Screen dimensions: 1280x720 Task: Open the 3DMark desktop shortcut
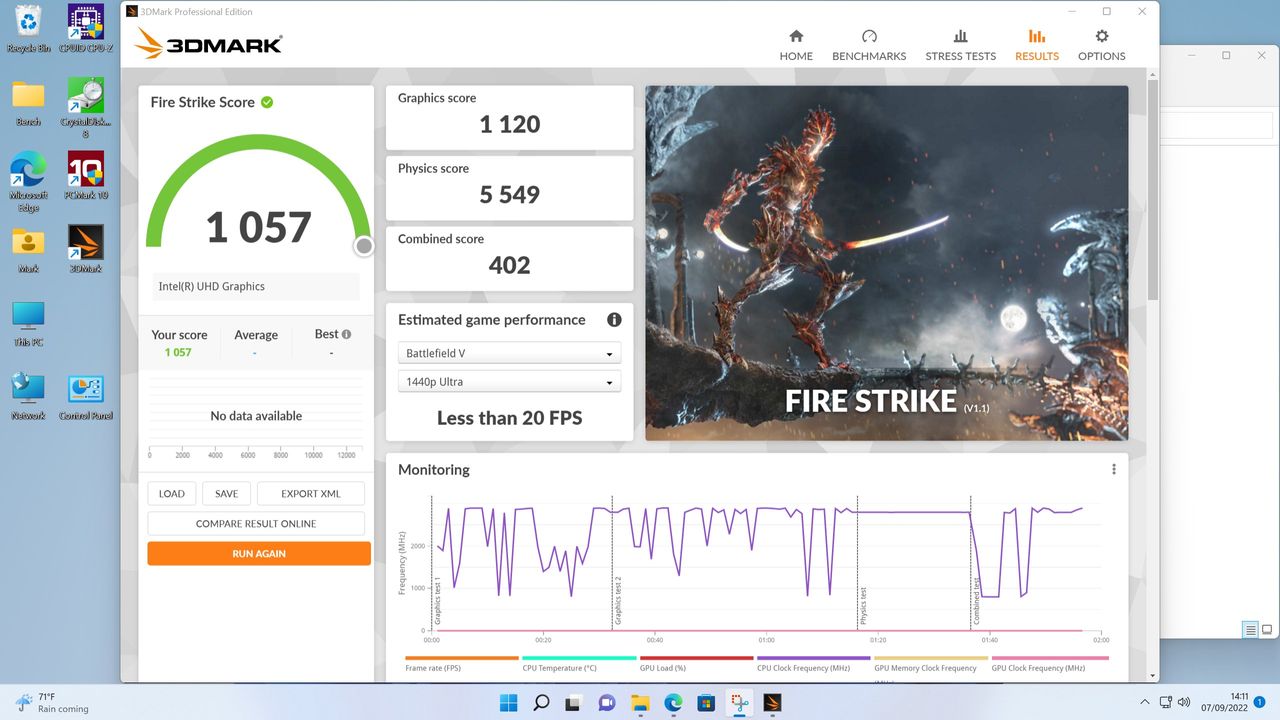point(86,249)
